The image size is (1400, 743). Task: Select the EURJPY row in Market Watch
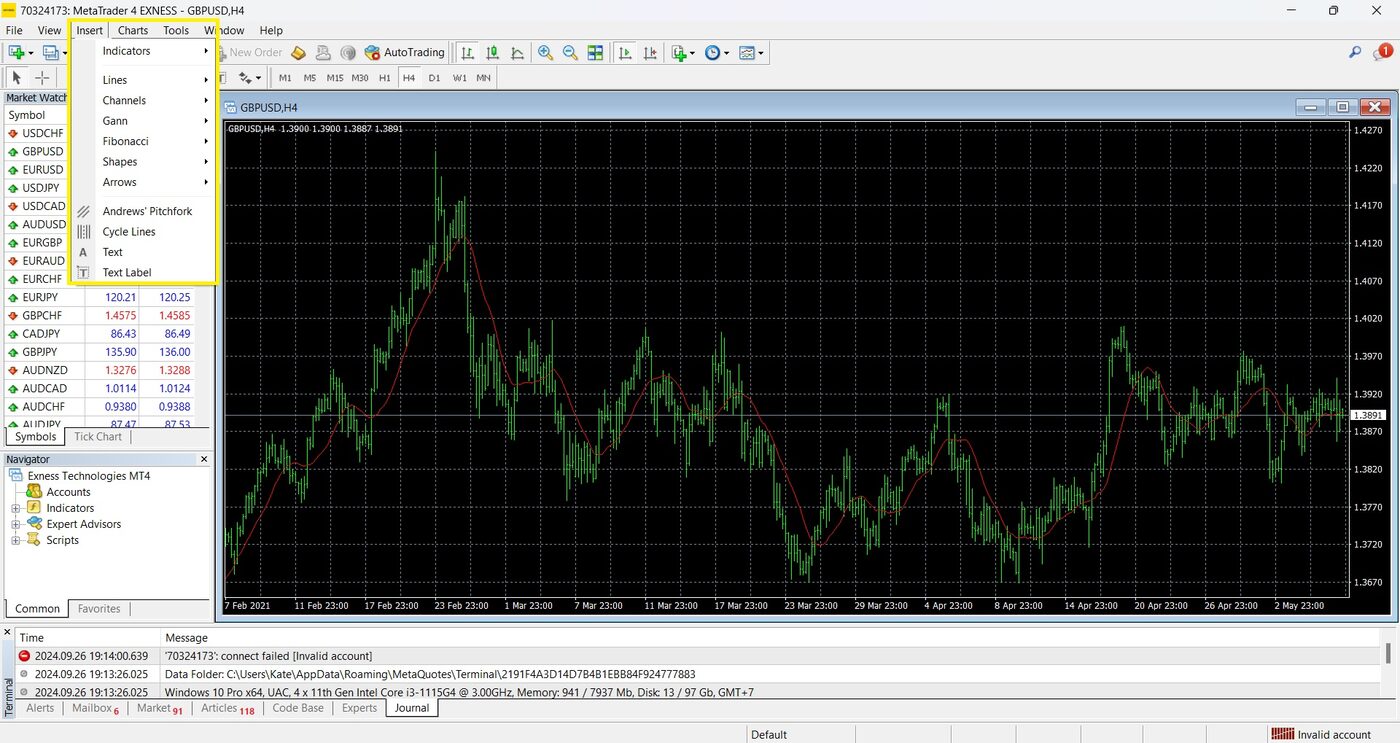coord(100,297)
